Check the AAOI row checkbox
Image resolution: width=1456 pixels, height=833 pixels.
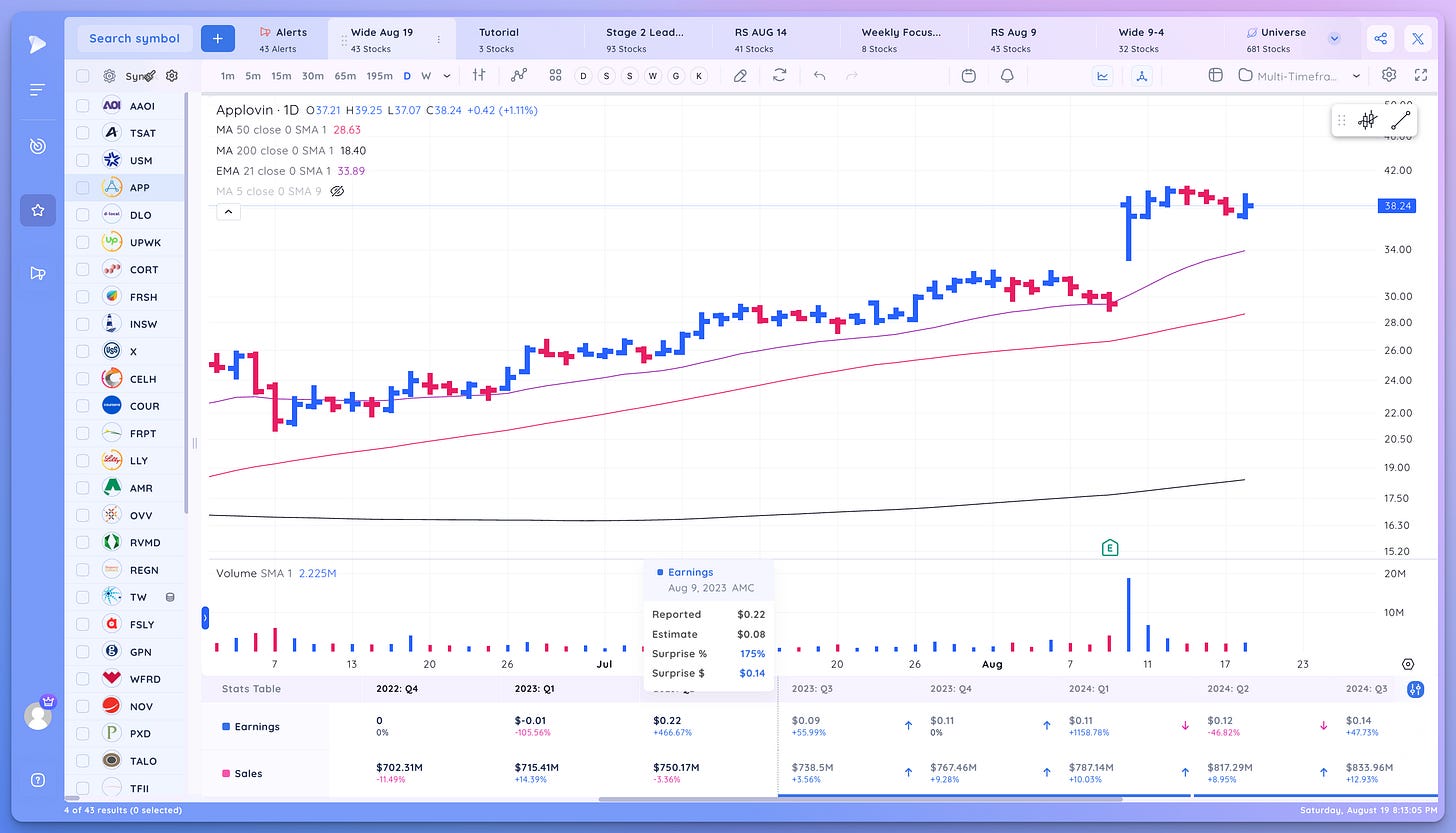coord(83,105)
